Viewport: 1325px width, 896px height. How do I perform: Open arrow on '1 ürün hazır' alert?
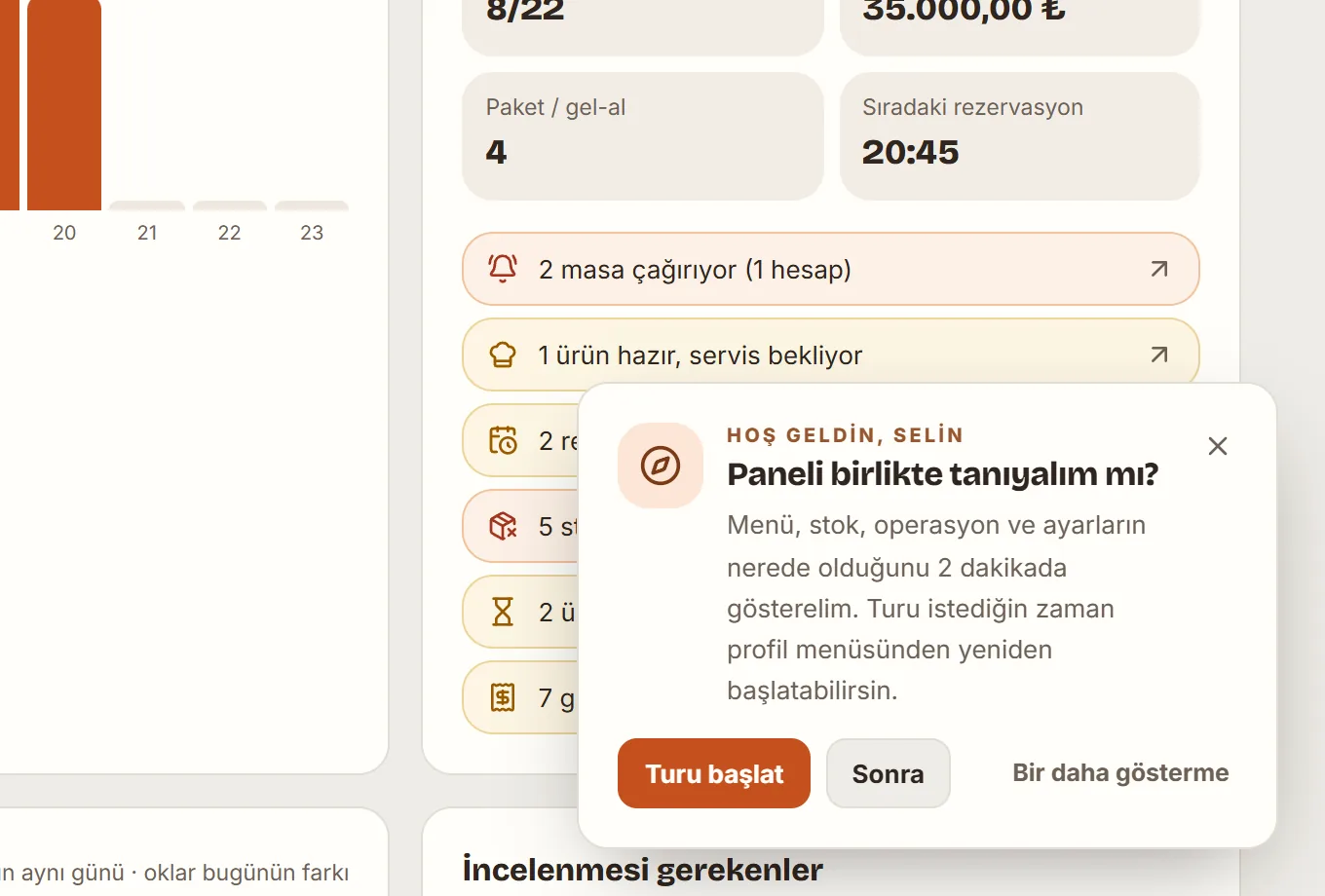(1159, 355)
